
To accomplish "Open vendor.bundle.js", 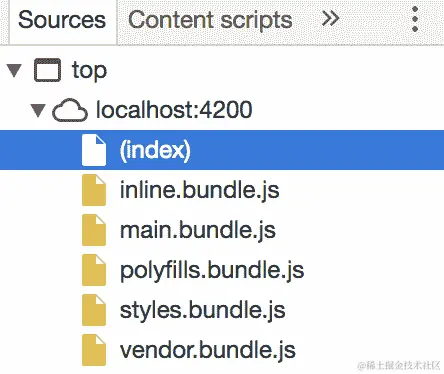I will coord(208,350).
